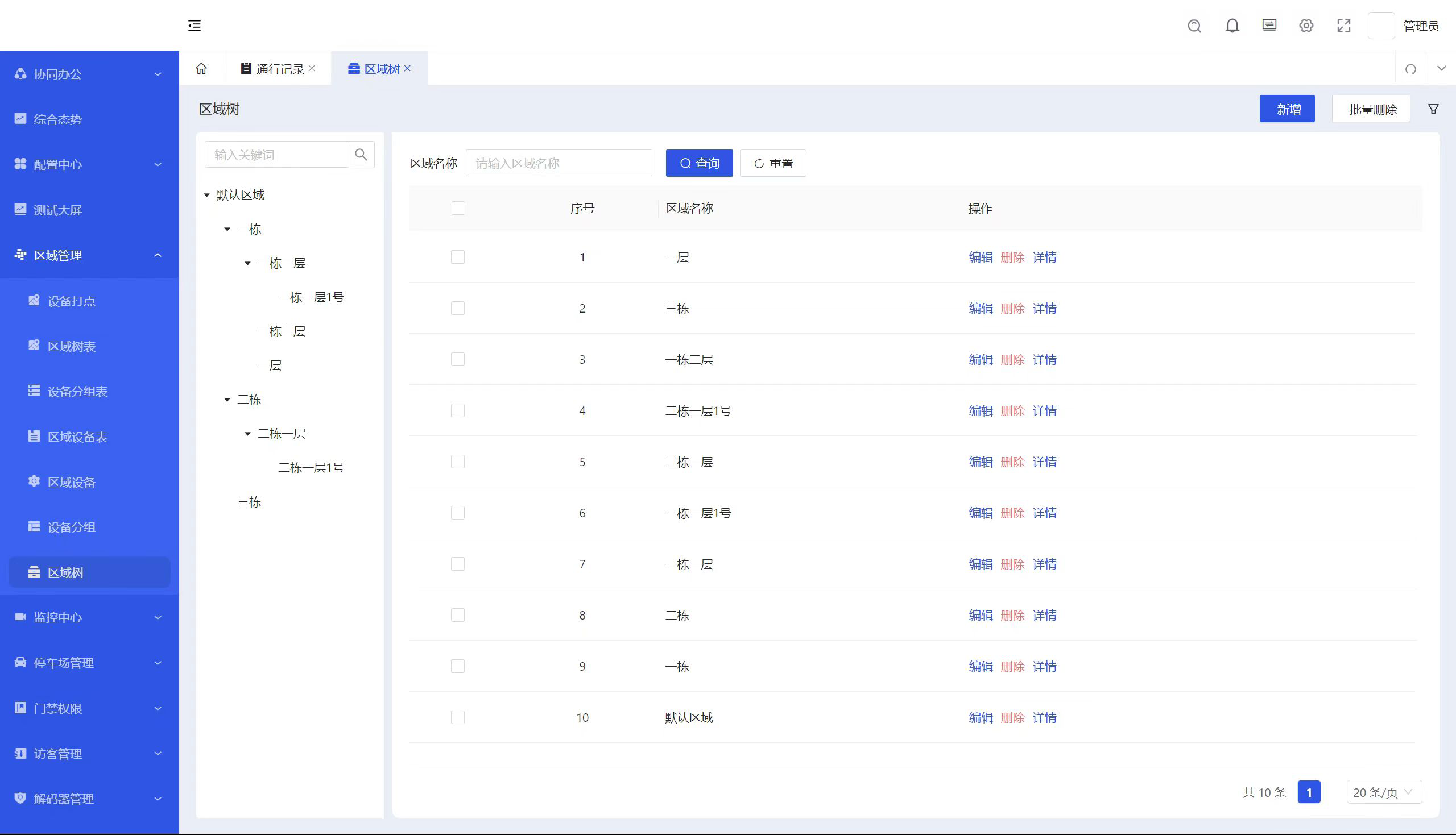Image resolution: width=1456 pixels, height=835 pixels.
Task: Expand the 协同办公 menu chevron
Action: (x=158, y=74)
